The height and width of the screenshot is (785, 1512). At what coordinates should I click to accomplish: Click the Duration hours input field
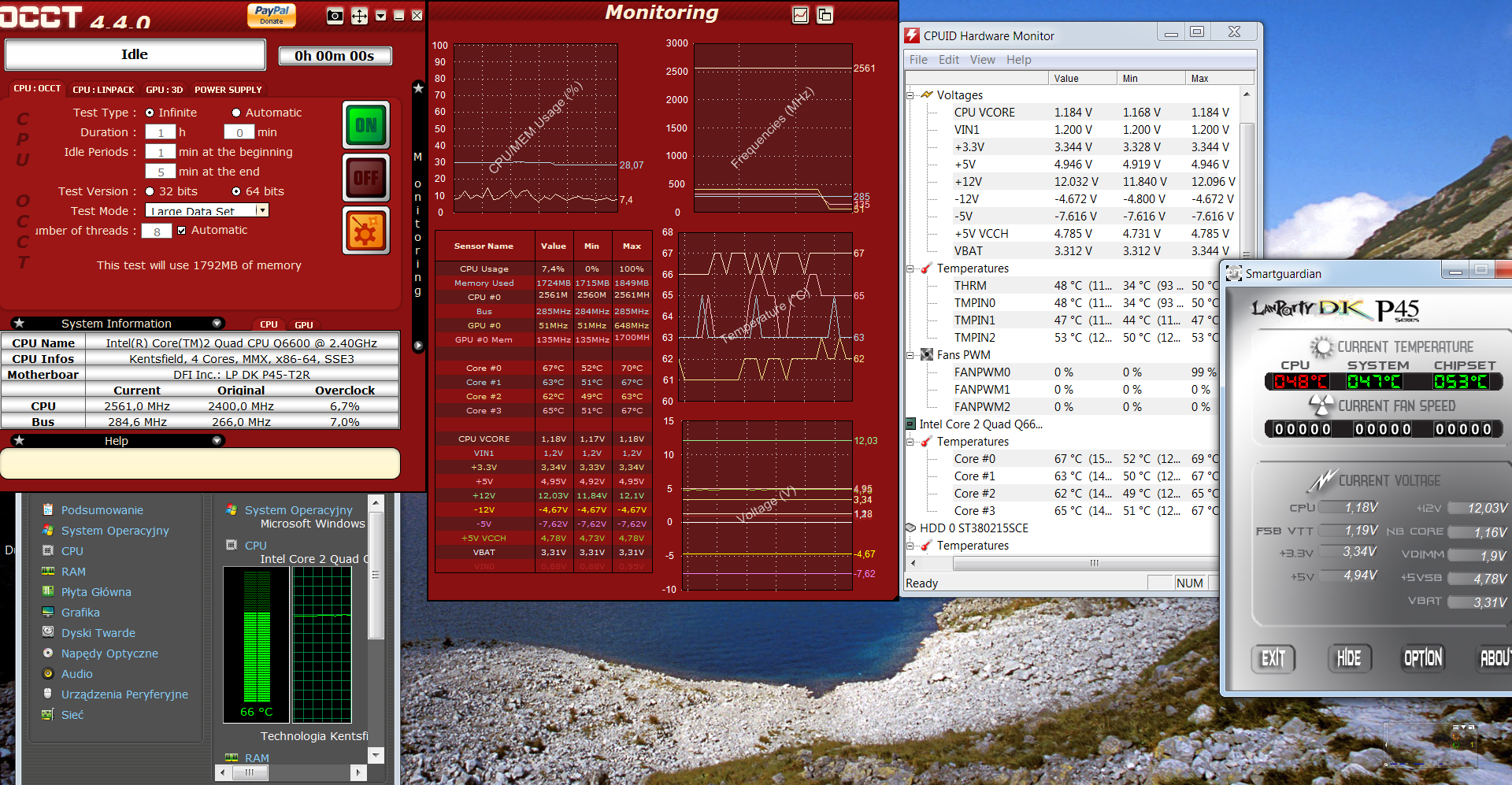(x=161, y=132)
